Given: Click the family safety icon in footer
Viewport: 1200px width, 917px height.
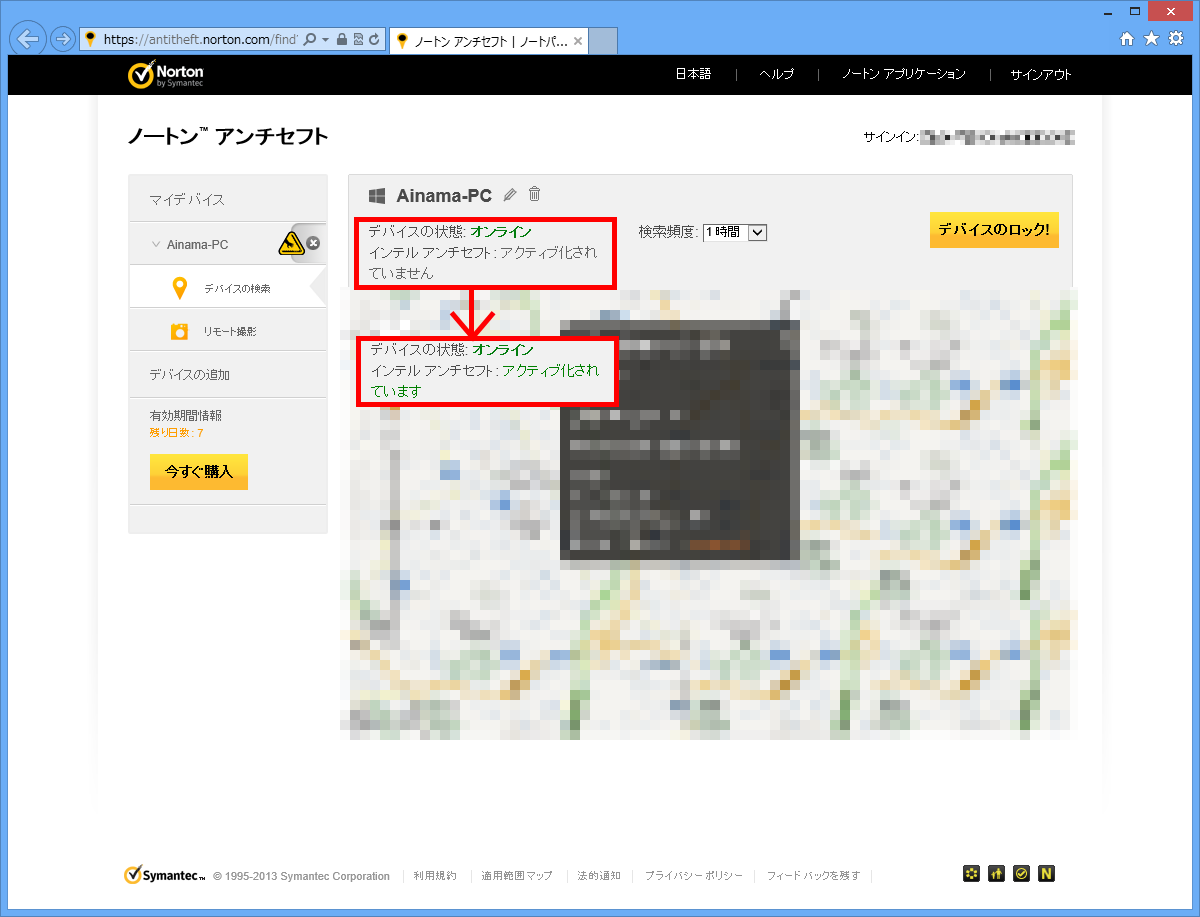Looking at the screenshot, I should (x=996, y=873).
